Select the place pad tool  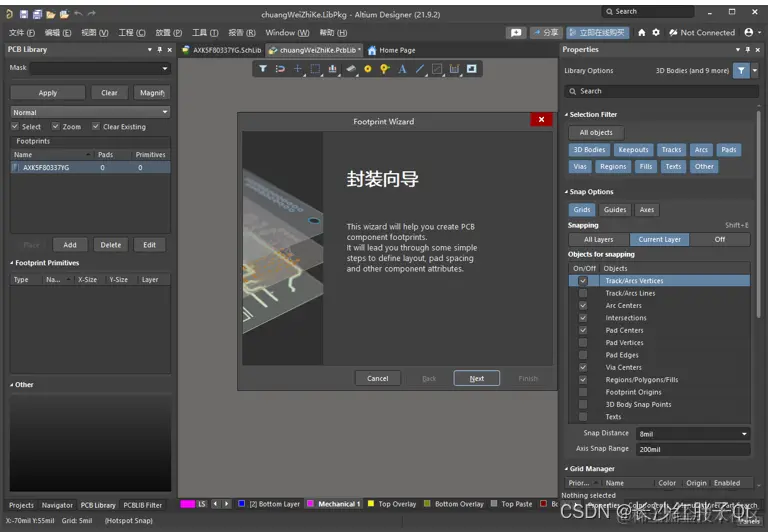tap(367, 69)
